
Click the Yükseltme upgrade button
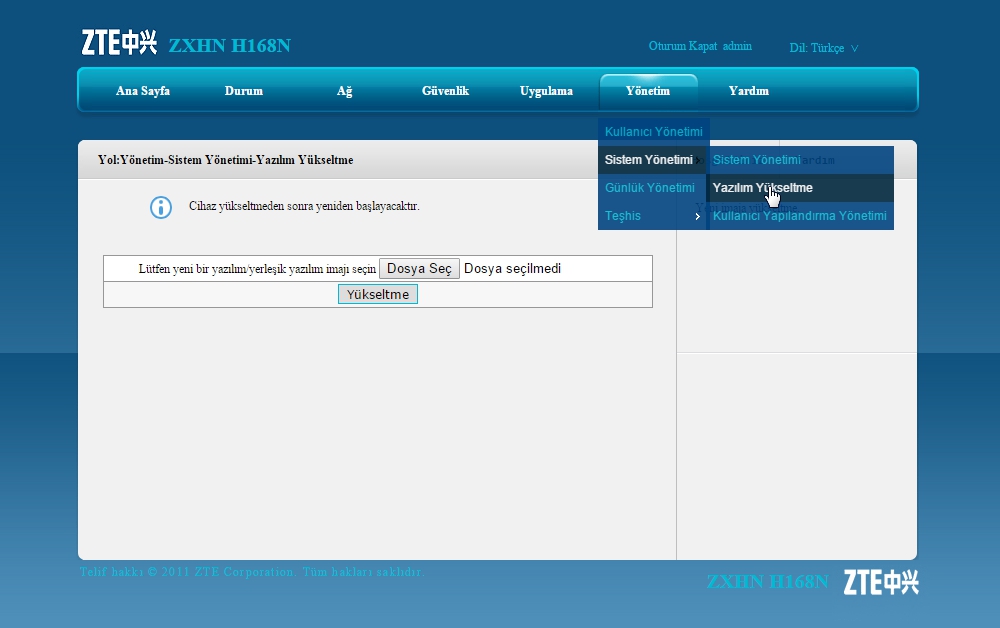click(x=378, y=294)
